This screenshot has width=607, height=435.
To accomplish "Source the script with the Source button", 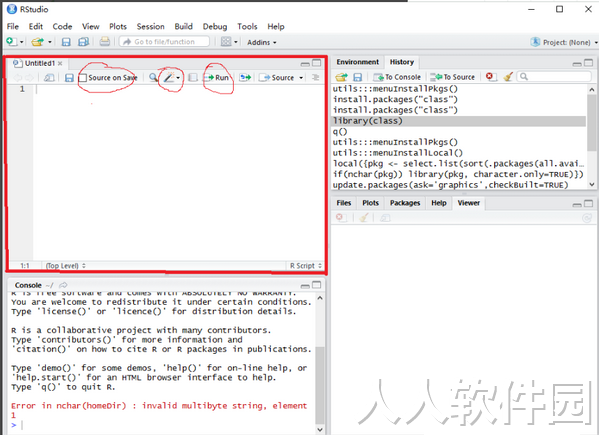I will point(276,78).
